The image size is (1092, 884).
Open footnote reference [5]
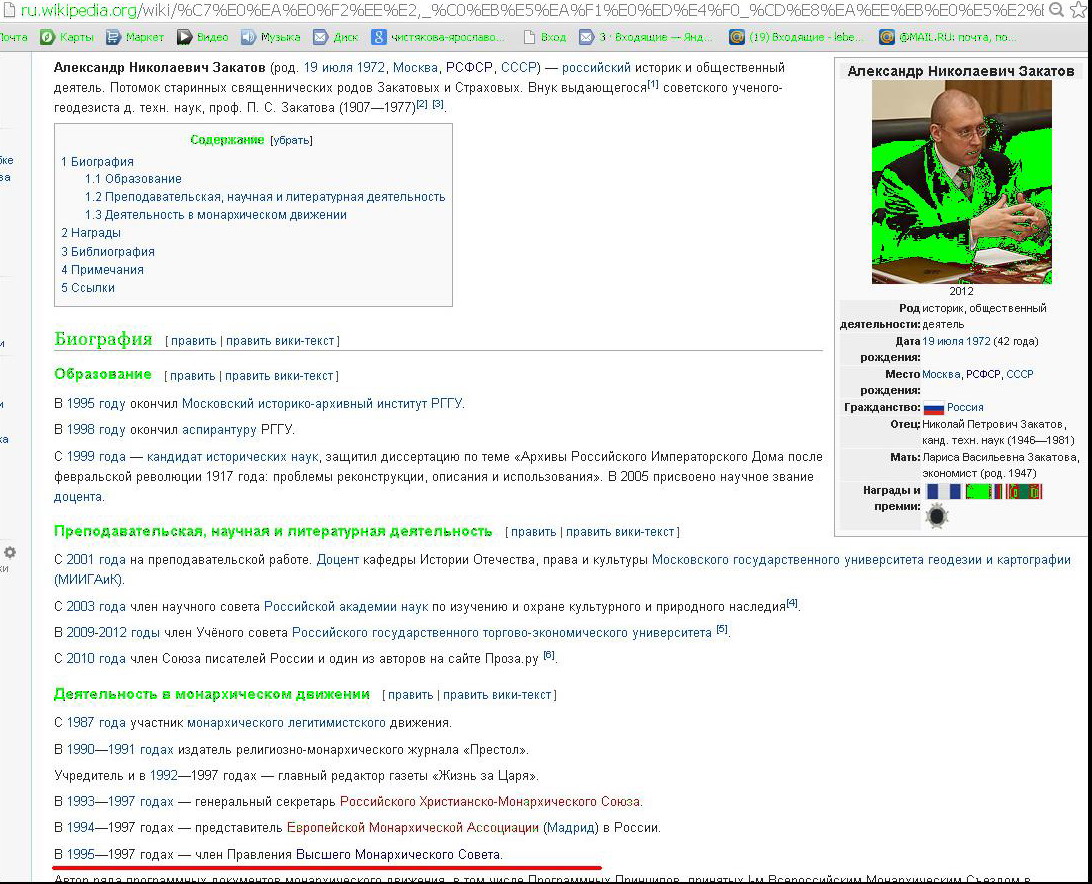(722, 629)
